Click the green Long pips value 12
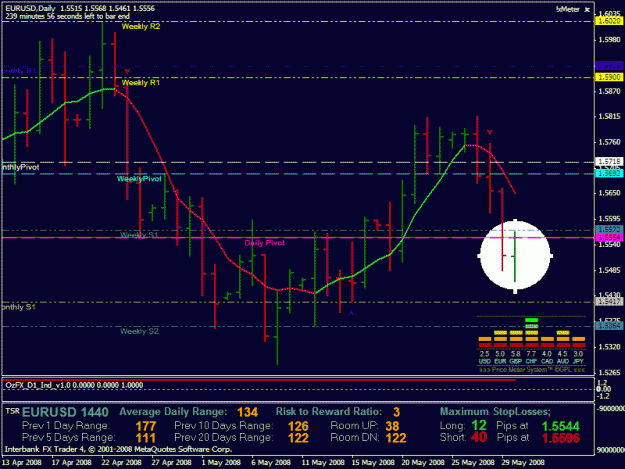 point(479,425)
